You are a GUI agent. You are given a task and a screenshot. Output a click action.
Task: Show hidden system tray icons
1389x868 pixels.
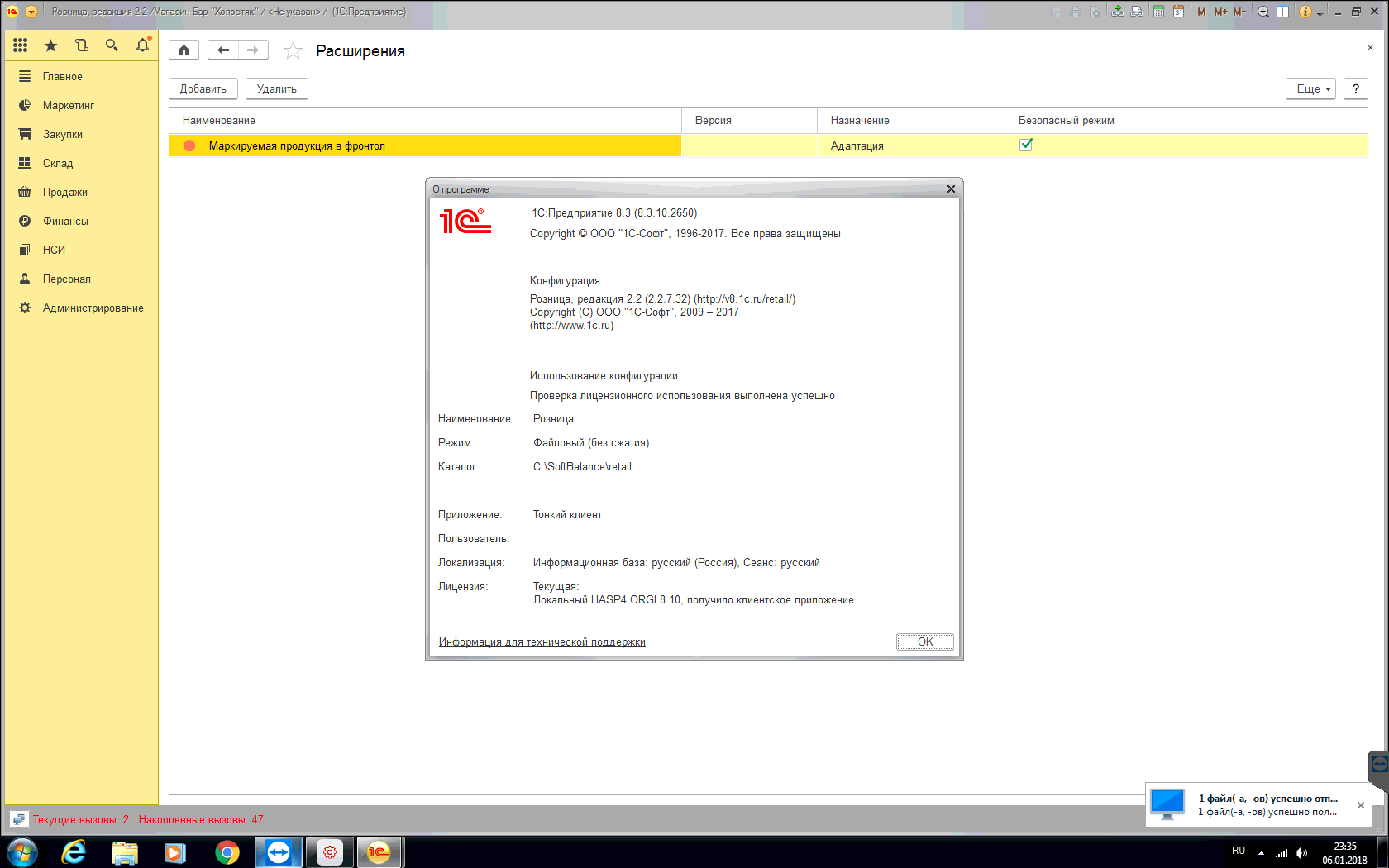1261,852
